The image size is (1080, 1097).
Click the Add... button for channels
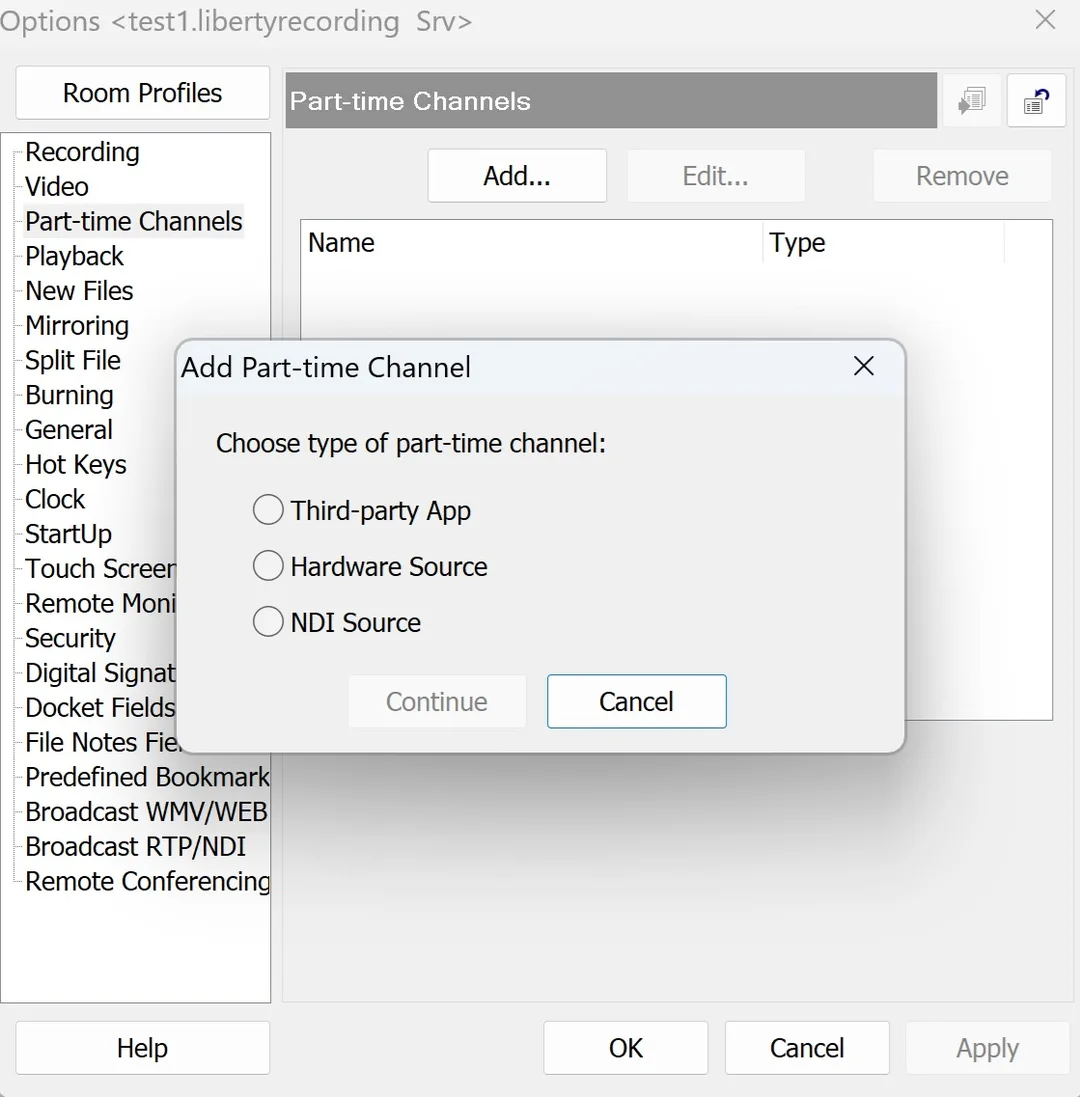517,176
